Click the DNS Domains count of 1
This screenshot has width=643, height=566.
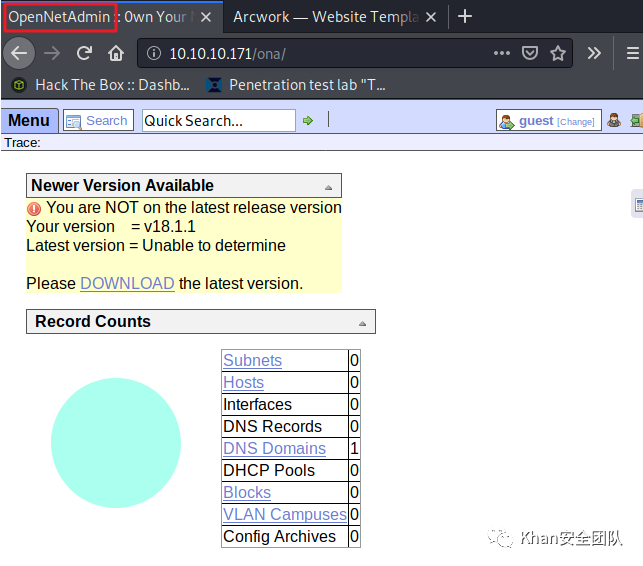354,448
